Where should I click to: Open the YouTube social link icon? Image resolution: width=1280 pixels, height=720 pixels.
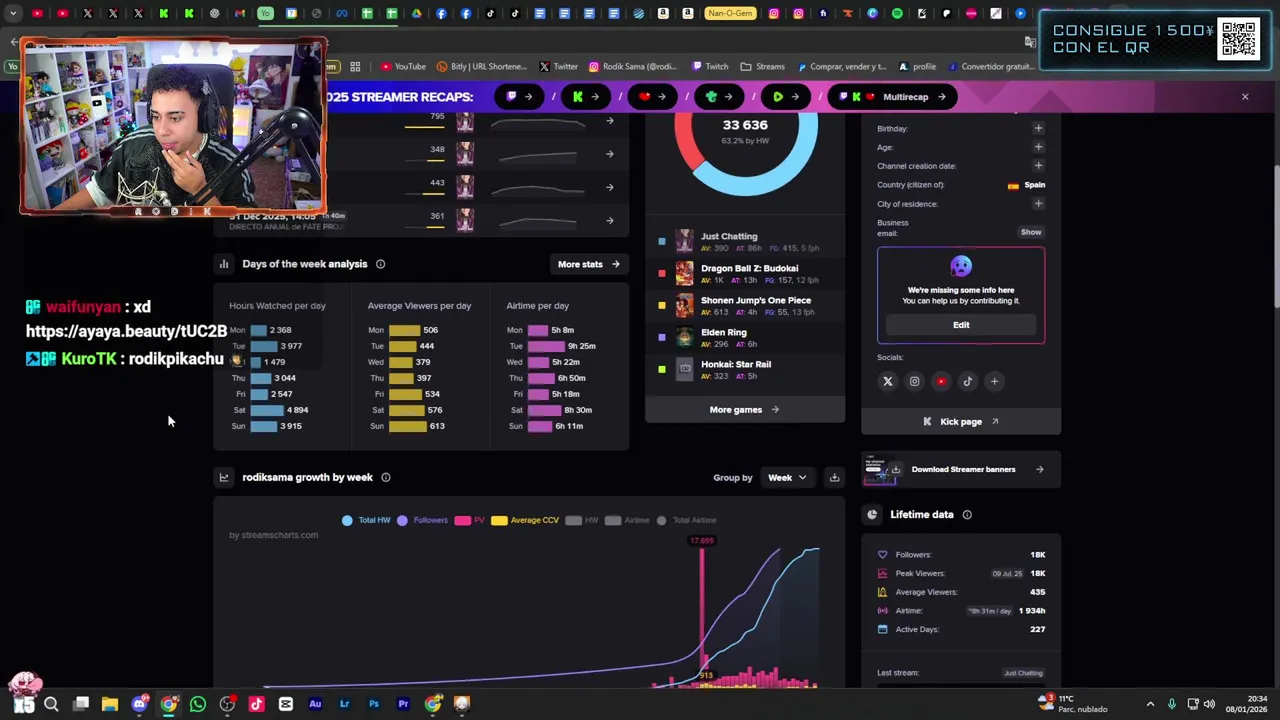point(941,381)
